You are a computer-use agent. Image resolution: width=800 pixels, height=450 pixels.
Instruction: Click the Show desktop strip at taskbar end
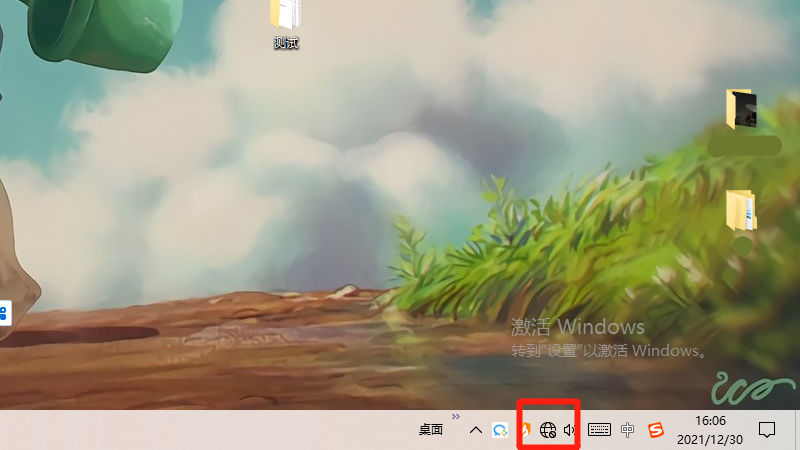[x=797, y=430]
